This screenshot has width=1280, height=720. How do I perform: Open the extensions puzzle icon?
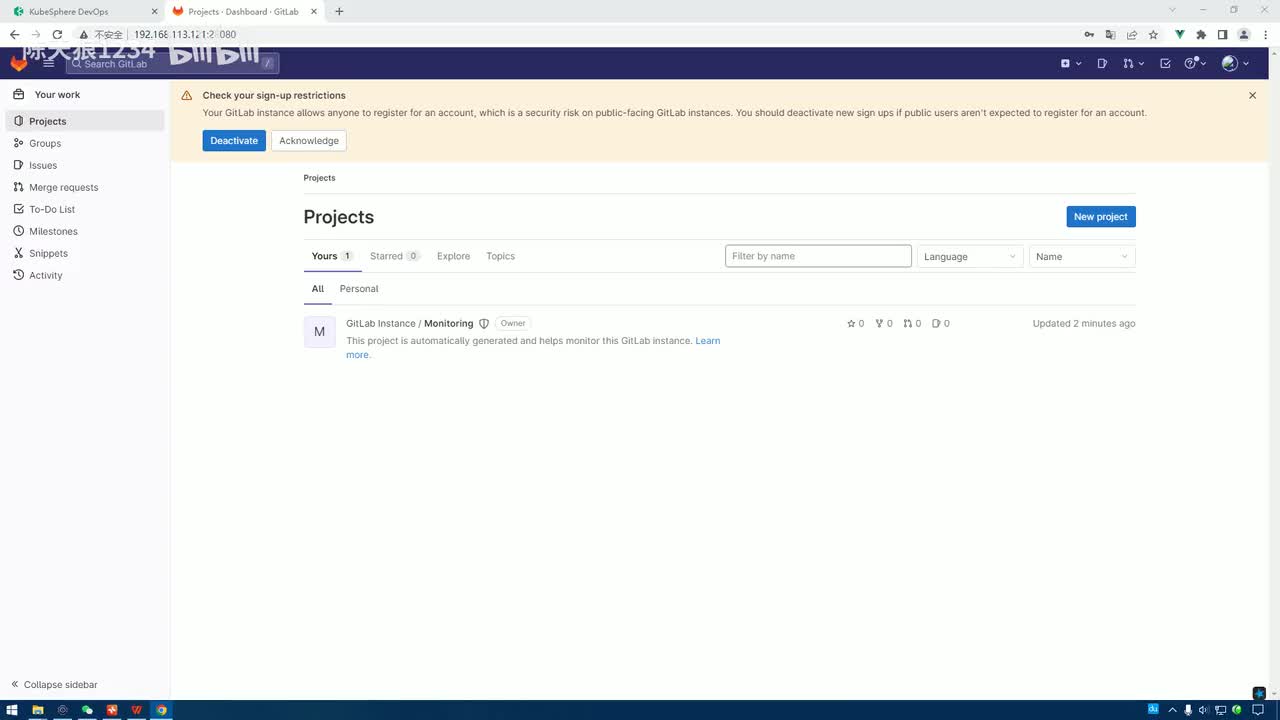coord(1201,34)
